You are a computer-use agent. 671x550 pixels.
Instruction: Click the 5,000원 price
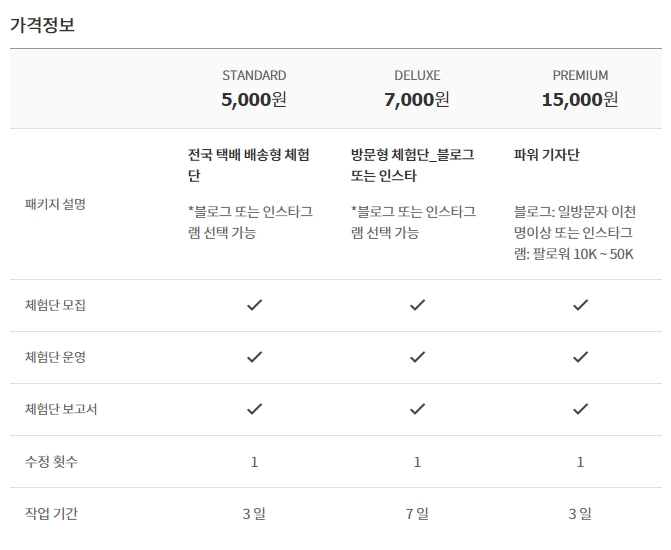pos(254,100)
